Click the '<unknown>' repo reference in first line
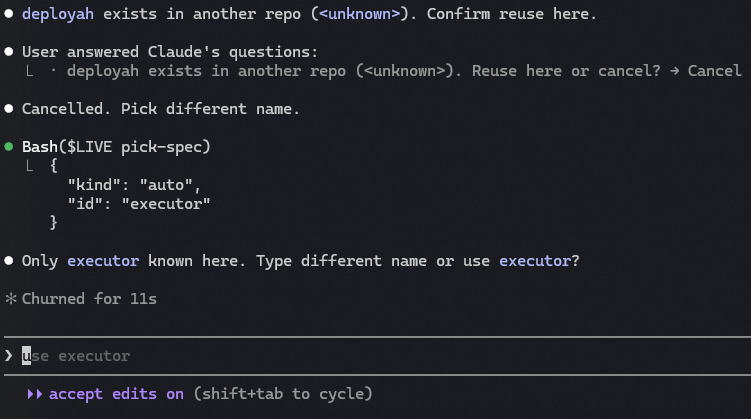This screenshot has height=419, width=751. 359,14
